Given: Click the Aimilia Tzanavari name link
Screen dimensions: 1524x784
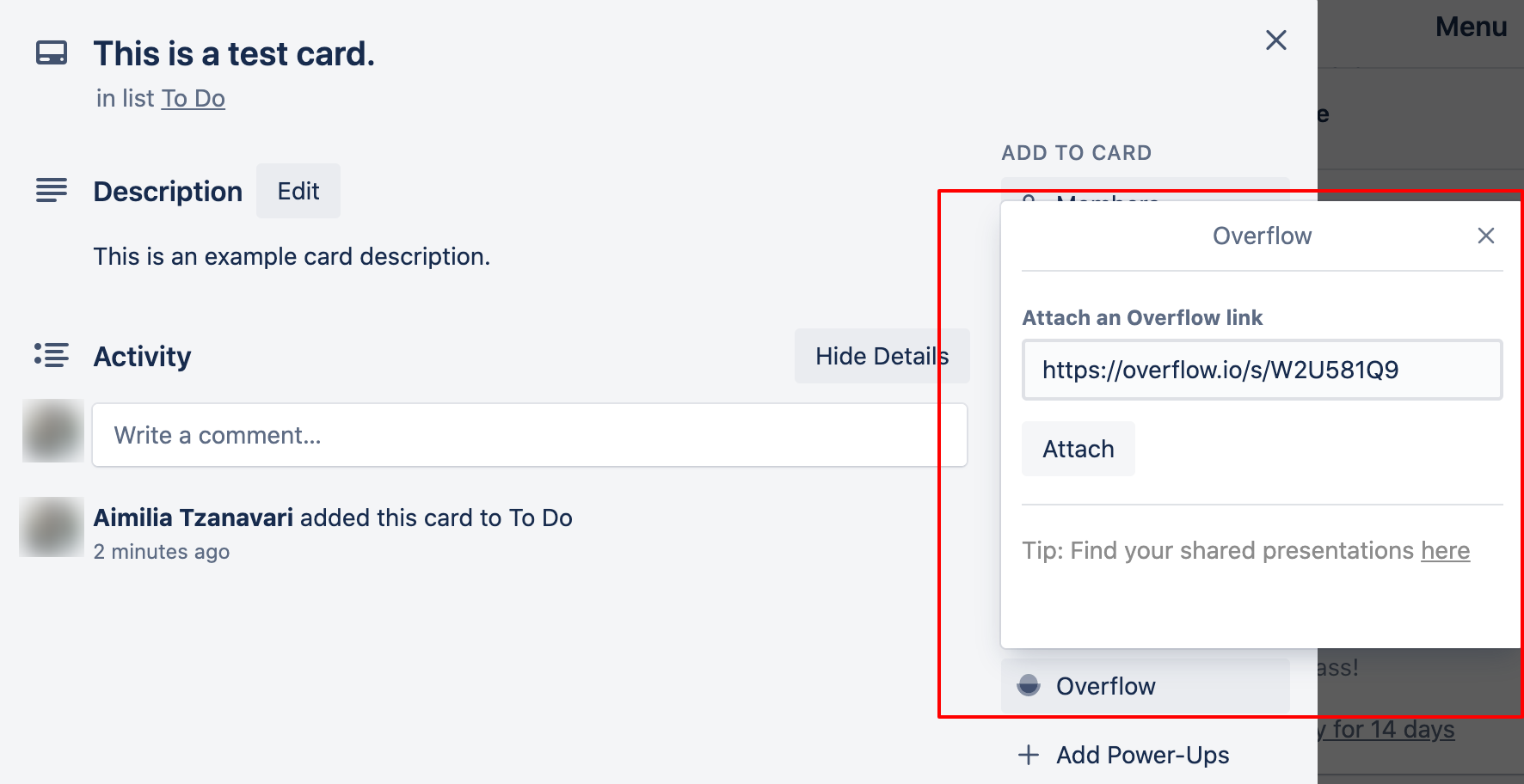Looking at the screenshot, I should click(194, 518).
